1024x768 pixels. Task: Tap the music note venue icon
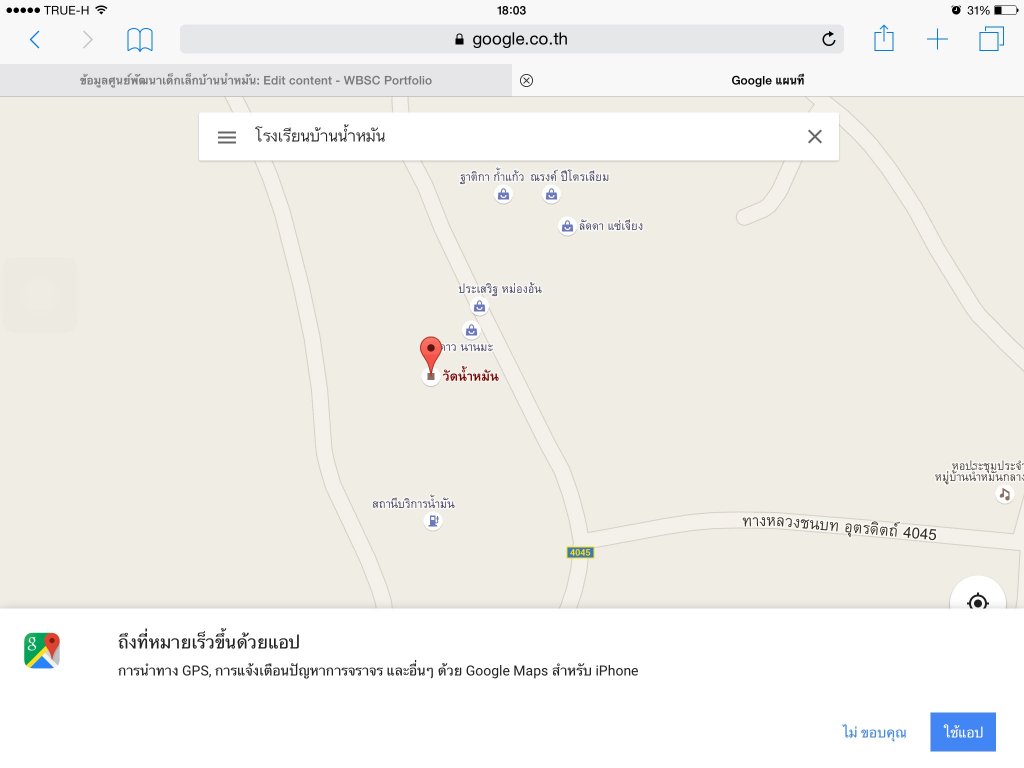tap(1004, 494)
